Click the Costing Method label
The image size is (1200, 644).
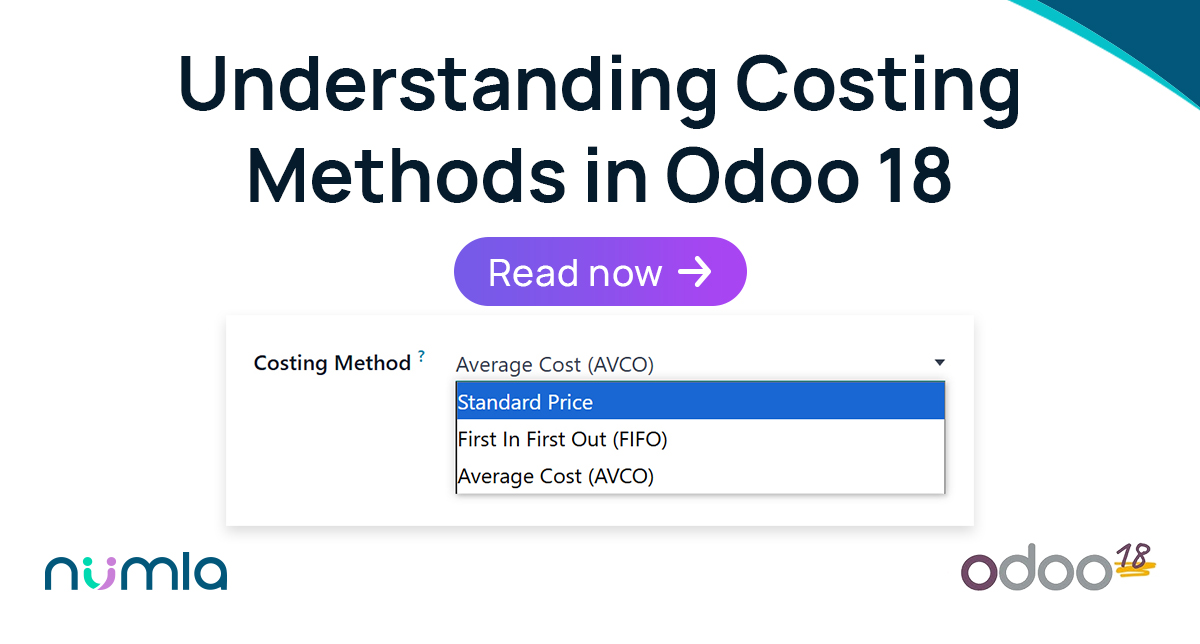(334, 363)
